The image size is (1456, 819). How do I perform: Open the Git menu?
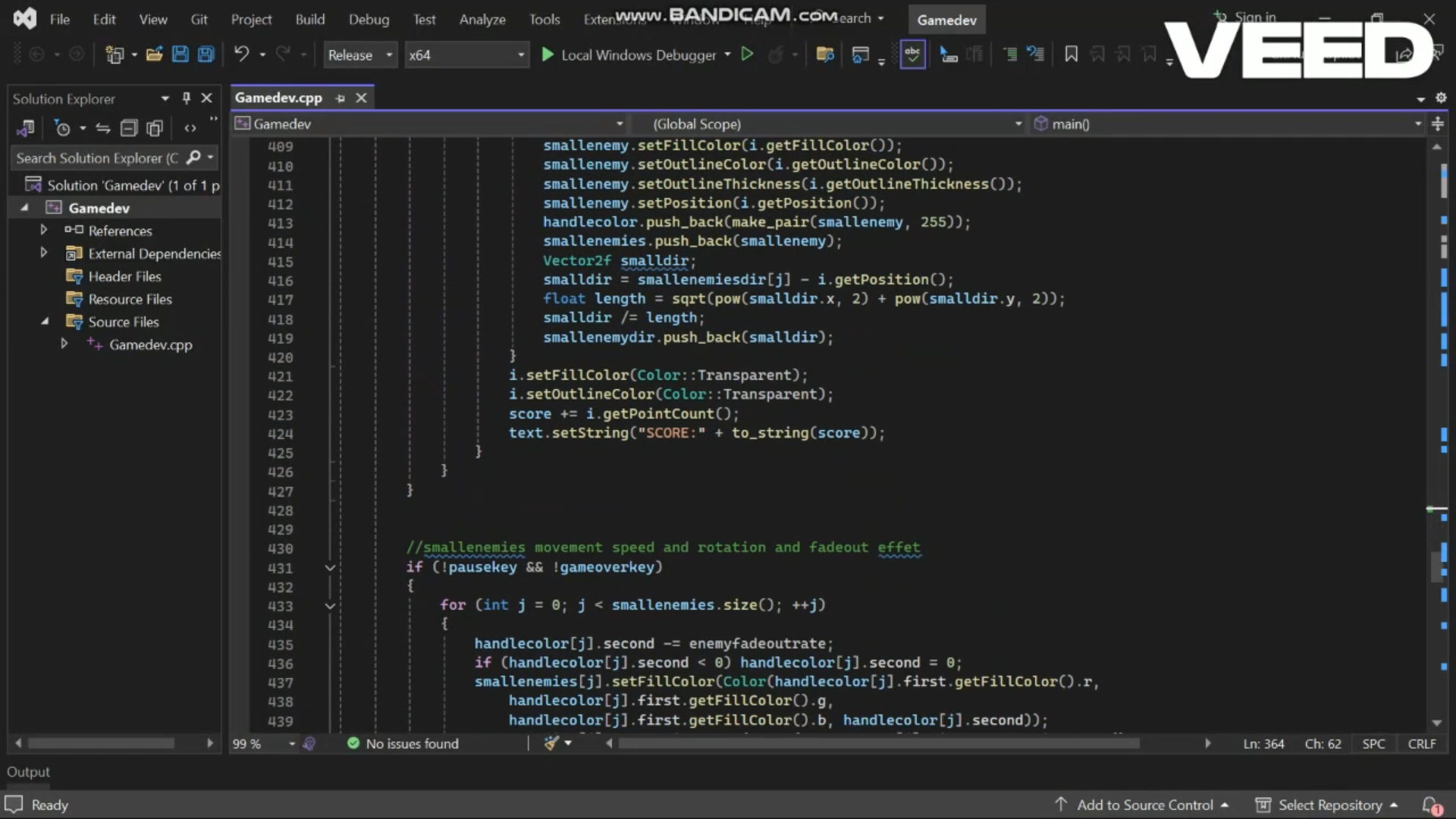point(199,19)
